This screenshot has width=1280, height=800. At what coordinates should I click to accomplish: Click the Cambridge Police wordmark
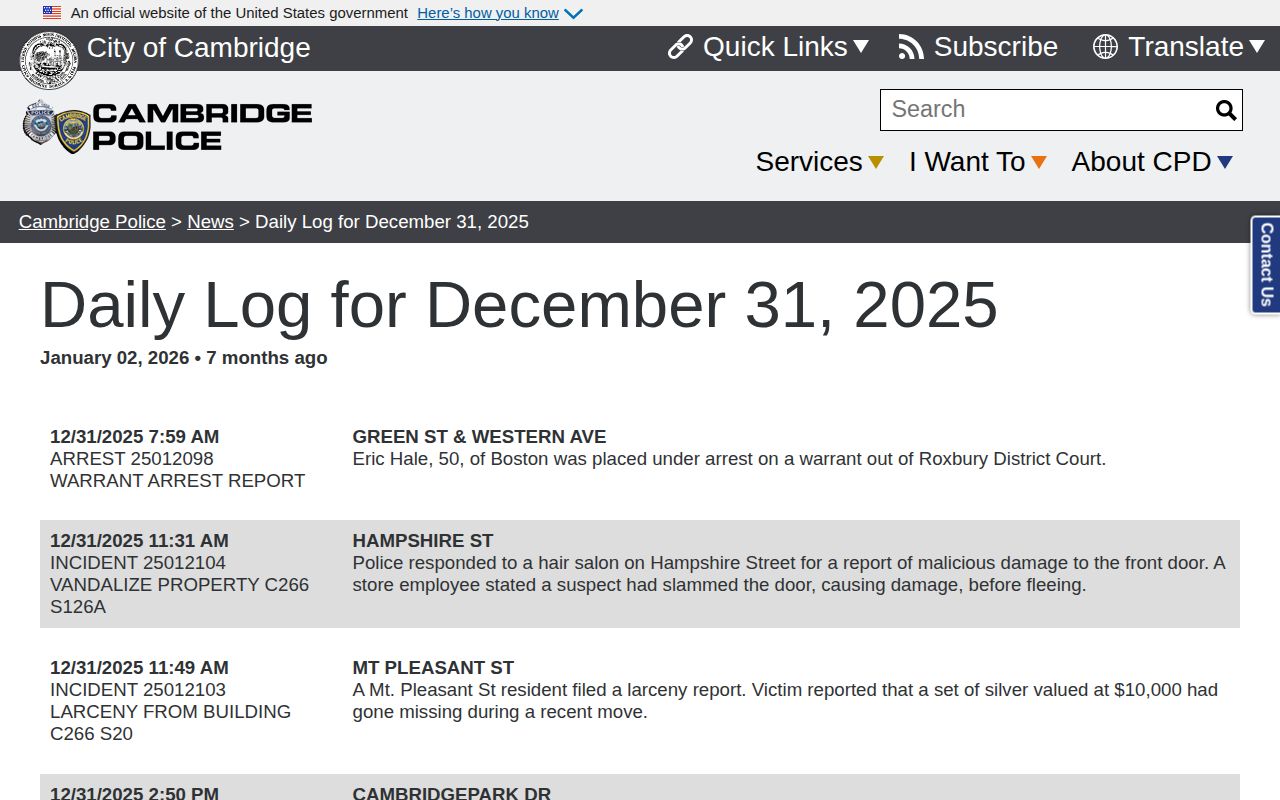[x=202, y=127]
